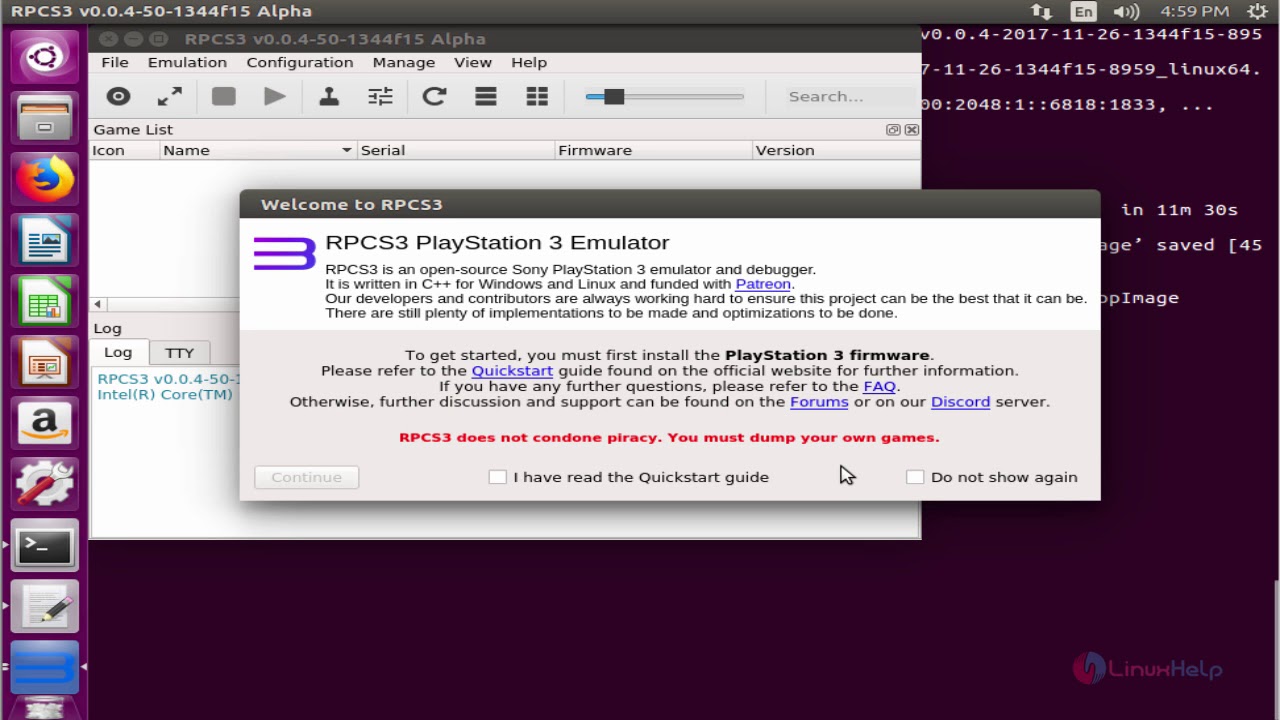Click the left arrow of game list scrollbar
The height and width of the screenshot is (720, 1280).
[97, 304]
